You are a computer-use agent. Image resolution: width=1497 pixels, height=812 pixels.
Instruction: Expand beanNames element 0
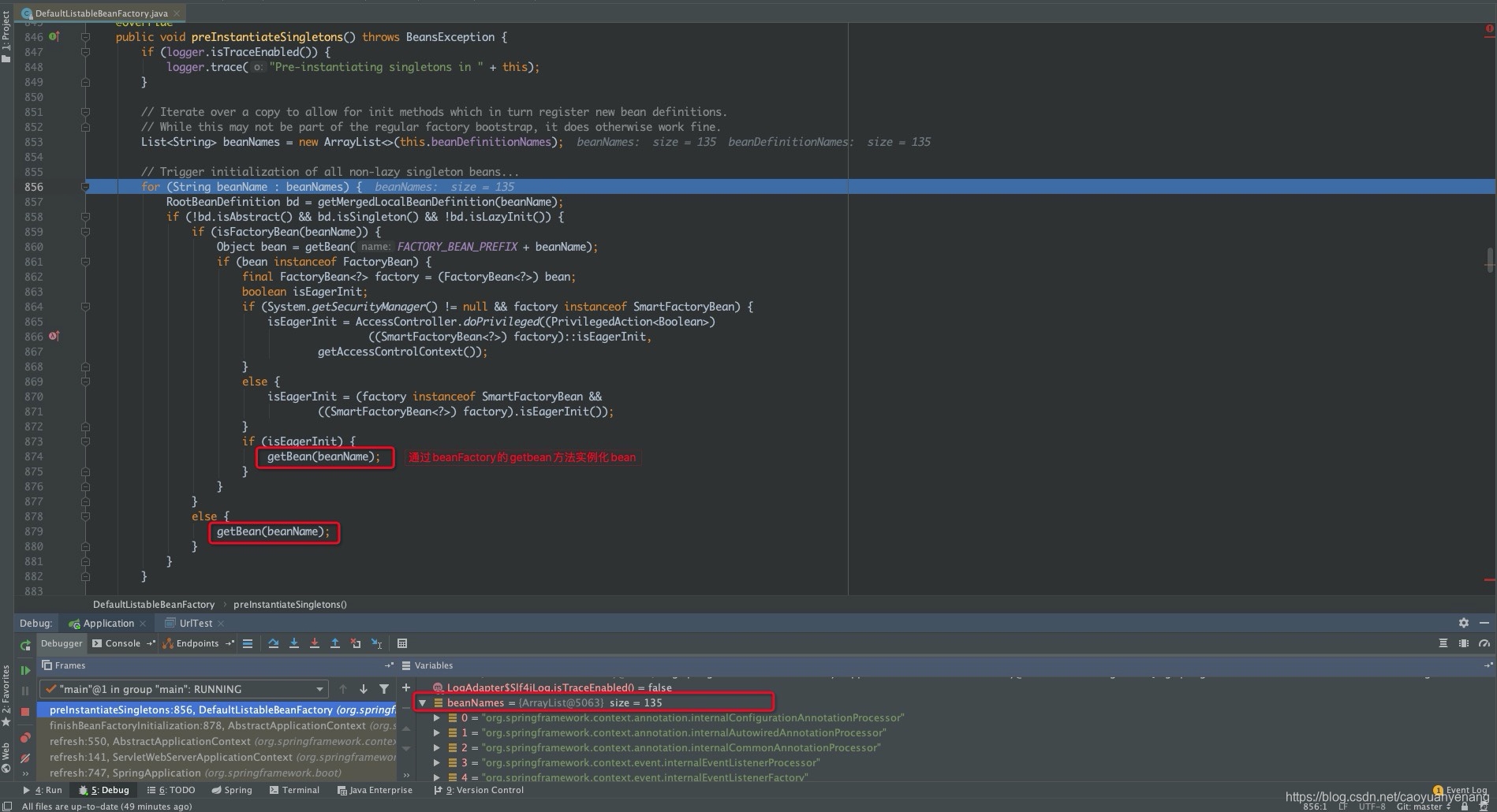tap(437, 718)
